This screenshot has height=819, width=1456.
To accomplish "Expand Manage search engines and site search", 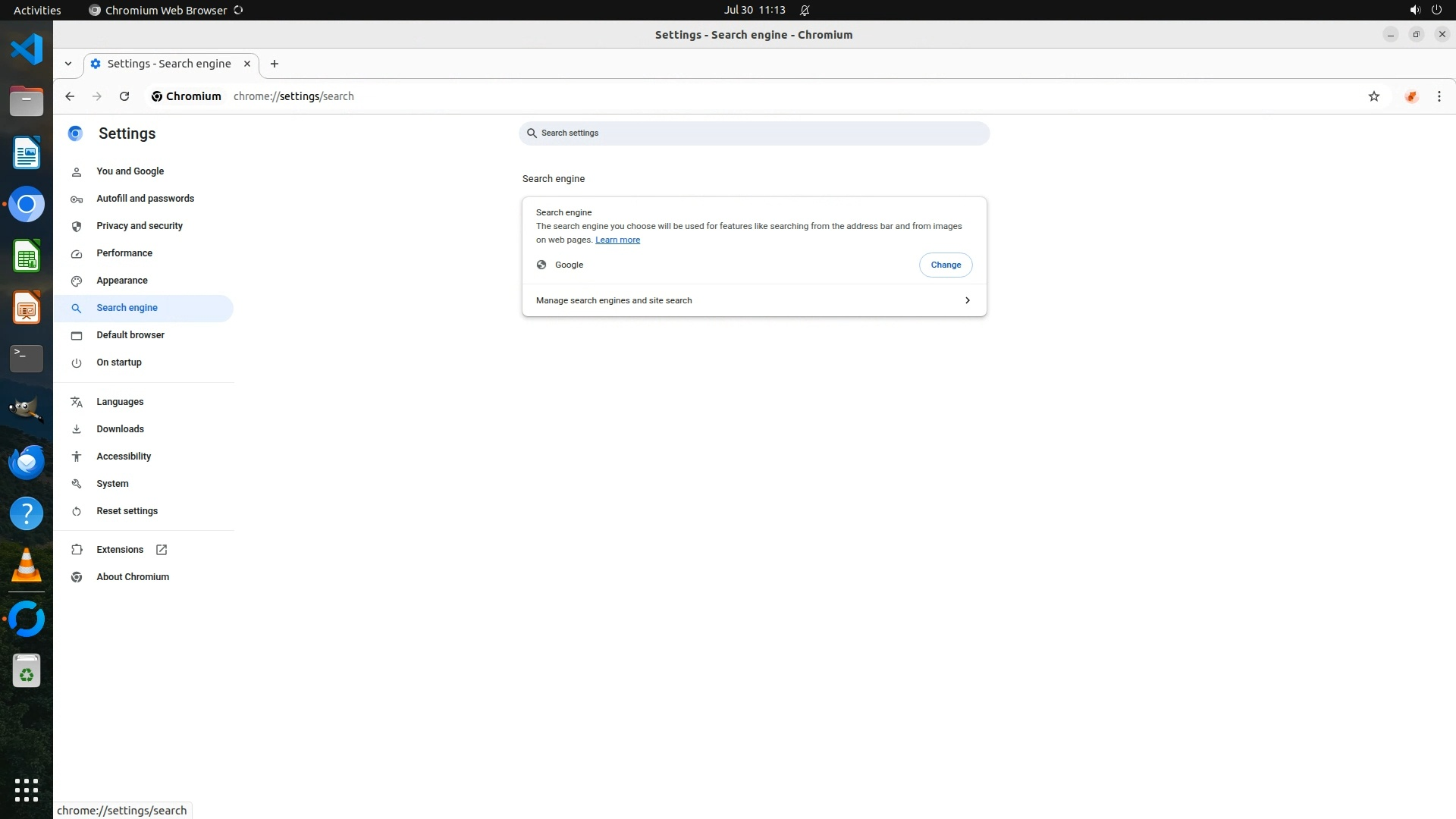I will pos(753,301).
